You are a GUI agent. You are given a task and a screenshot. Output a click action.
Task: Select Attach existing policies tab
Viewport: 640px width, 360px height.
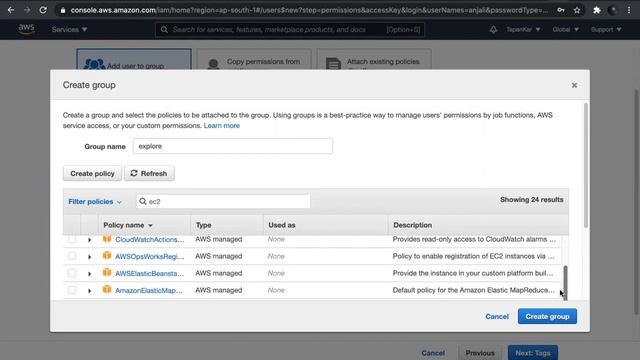point(374,60)
